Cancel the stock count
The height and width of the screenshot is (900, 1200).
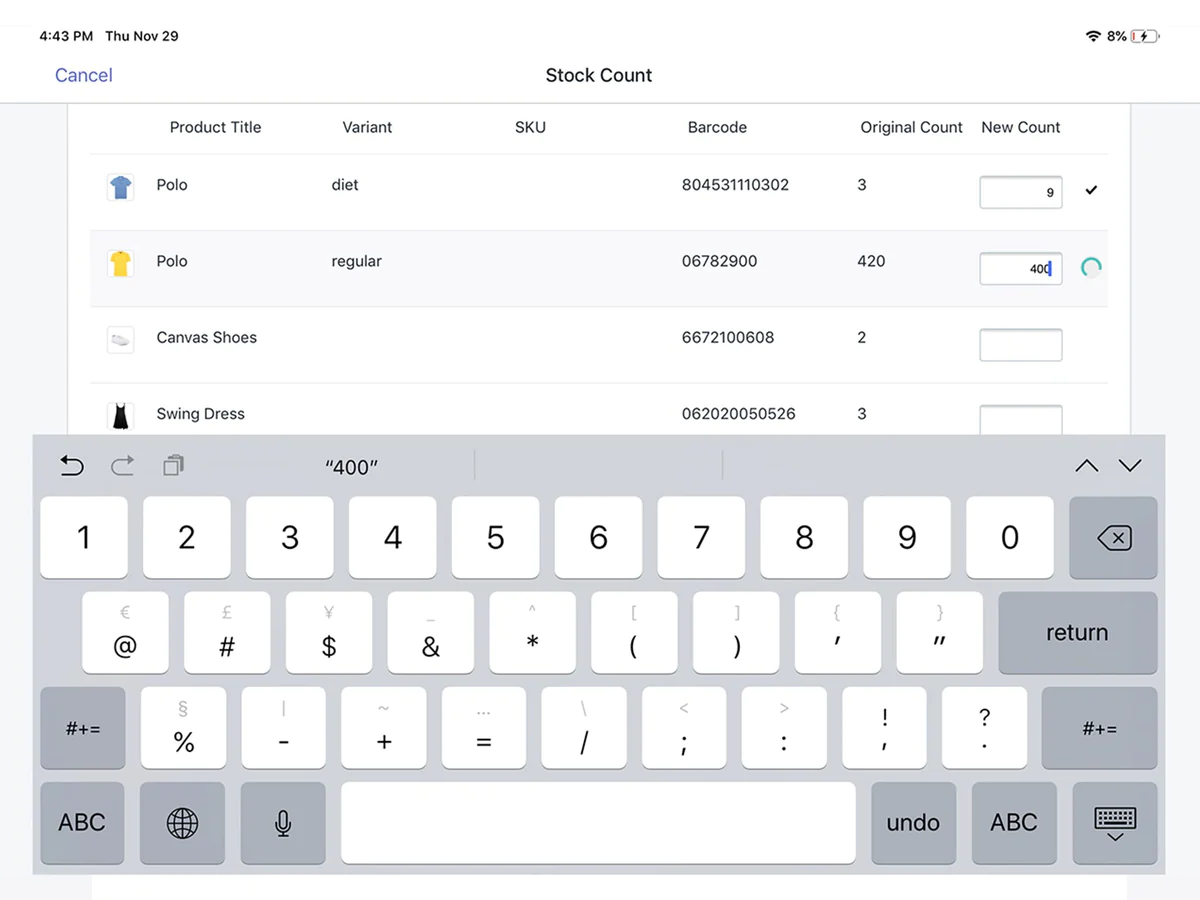(x=84, y=75)
